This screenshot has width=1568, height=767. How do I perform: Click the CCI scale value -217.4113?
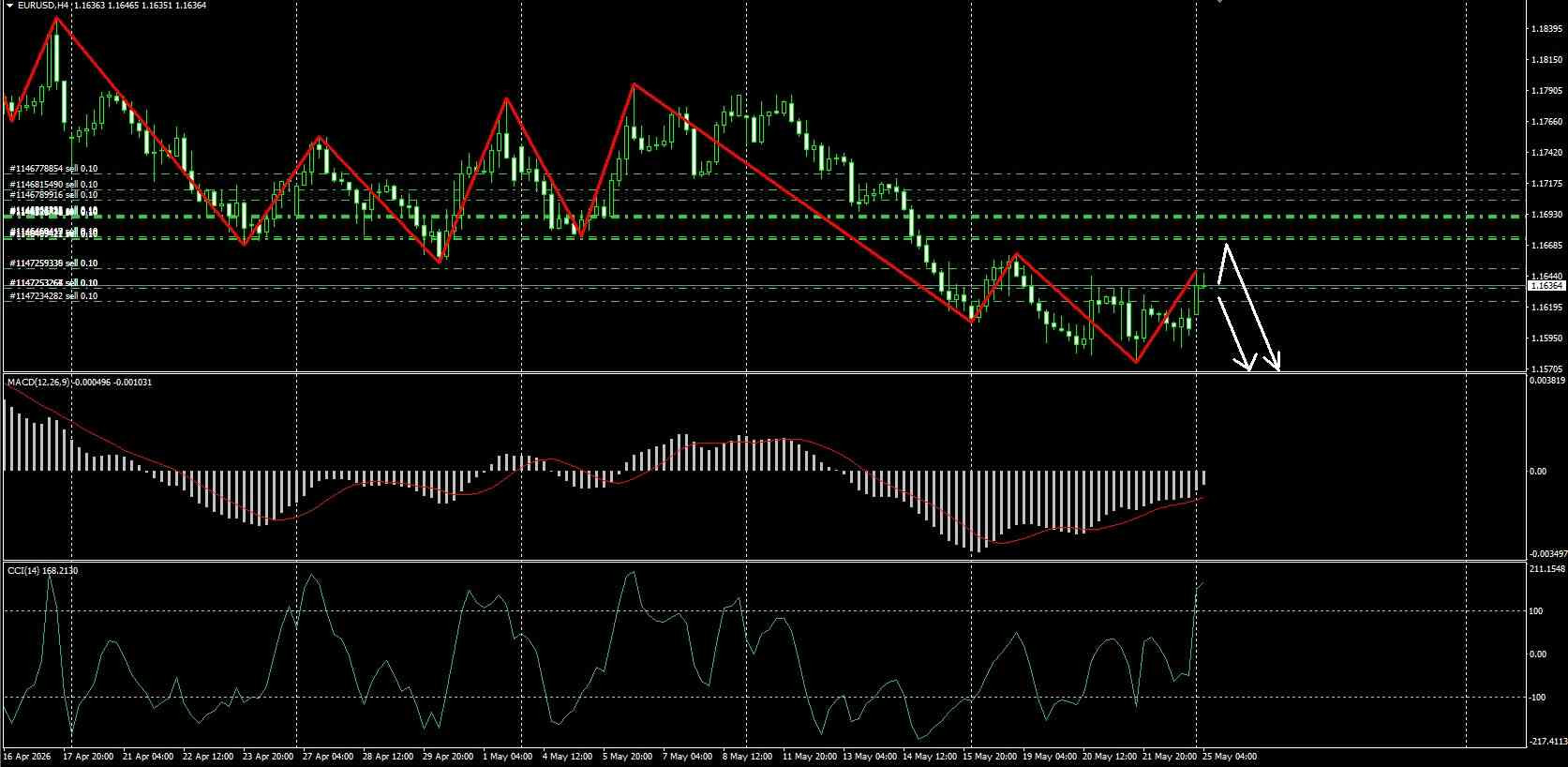coord(1546,741)
